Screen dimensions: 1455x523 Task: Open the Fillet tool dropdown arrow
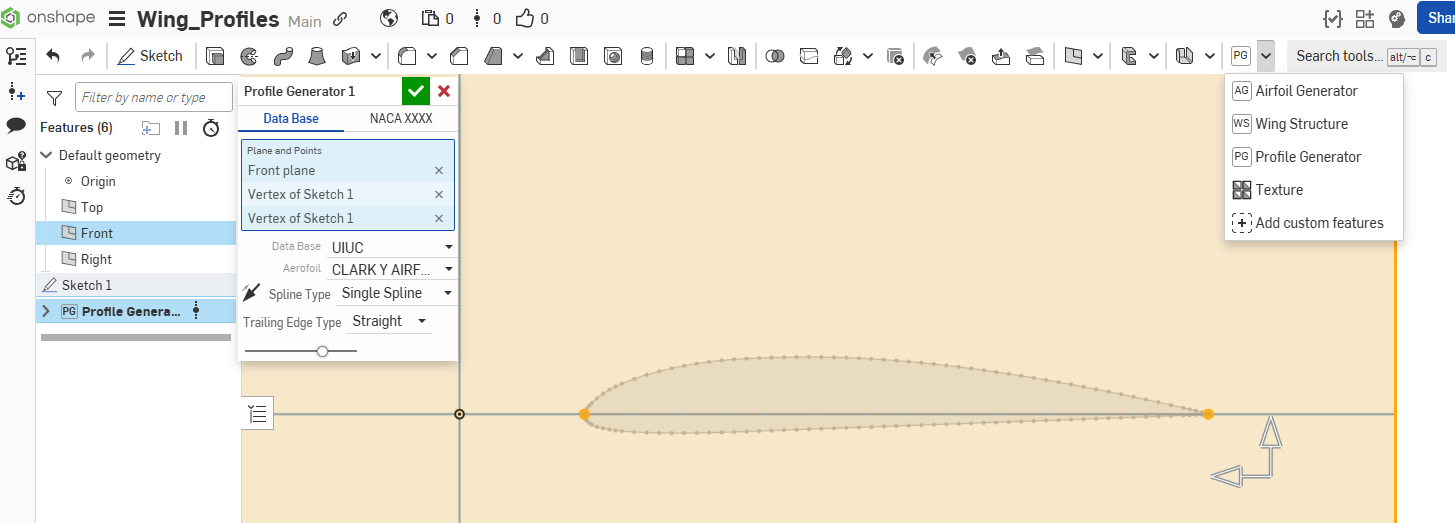click(432, 56)
